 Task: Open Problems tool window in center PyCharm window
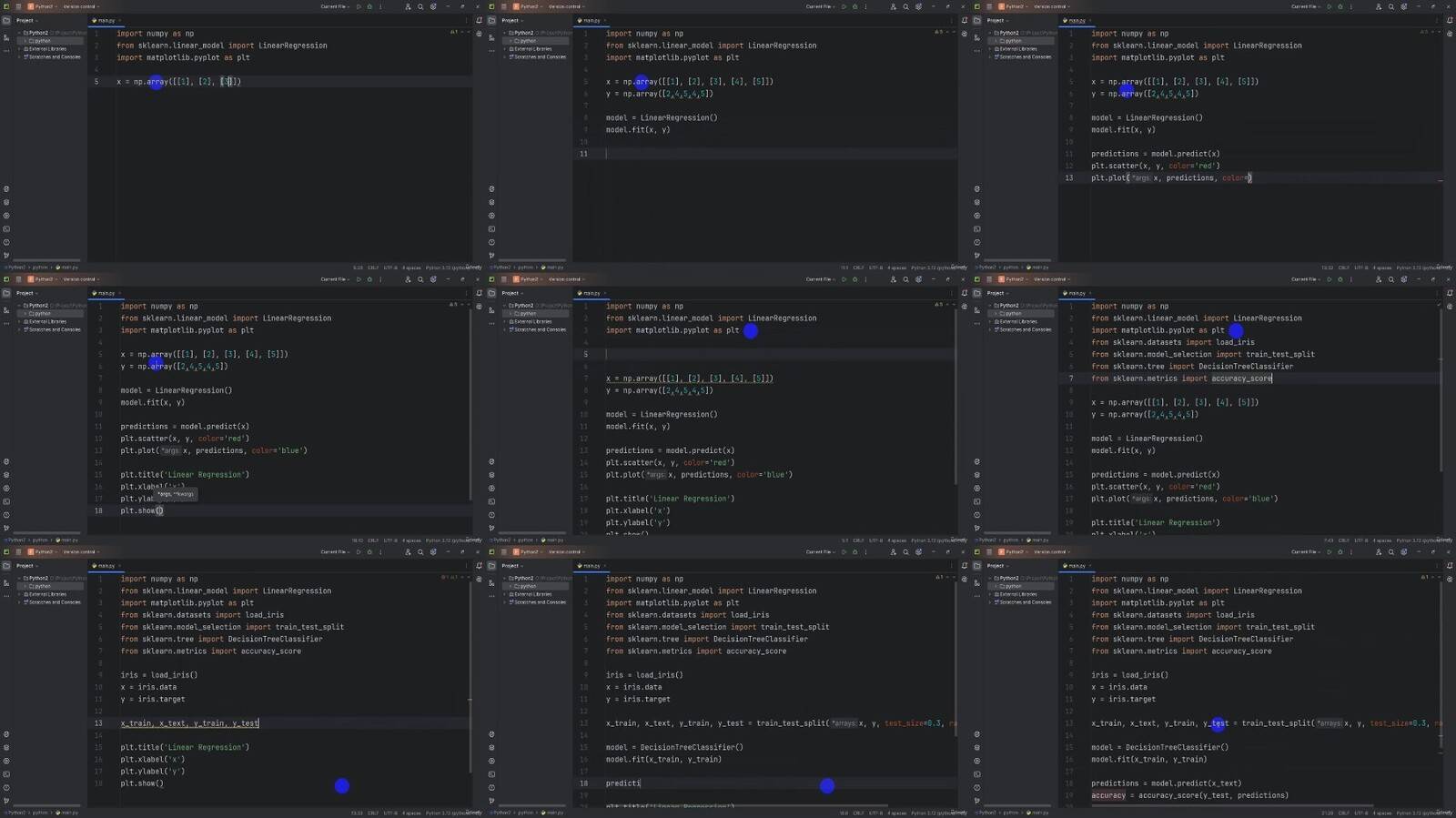pos(491,515)
